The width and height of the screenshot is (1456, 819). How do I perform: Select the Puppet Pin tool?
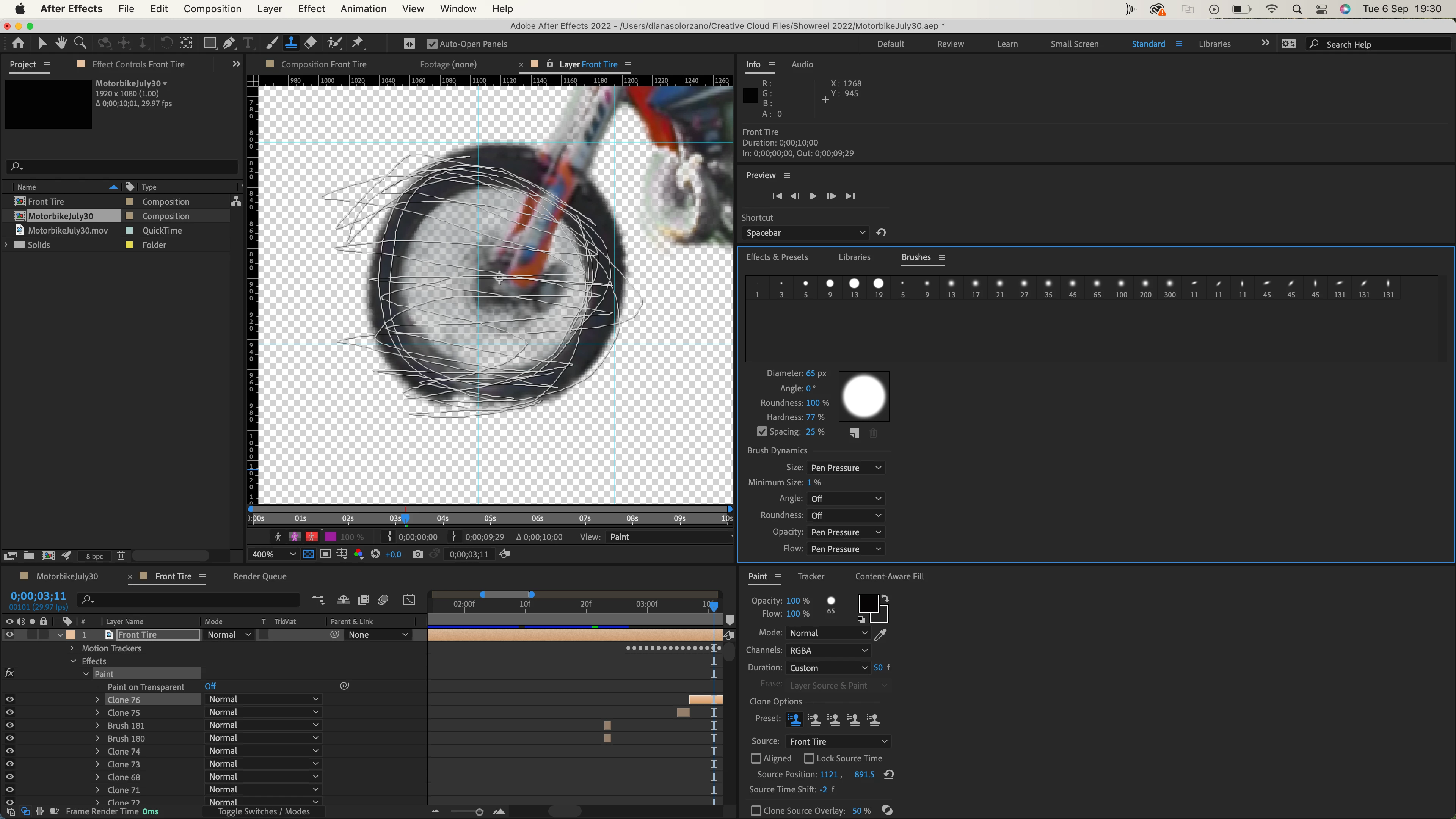pyautogui.click(x=358, y=43)
